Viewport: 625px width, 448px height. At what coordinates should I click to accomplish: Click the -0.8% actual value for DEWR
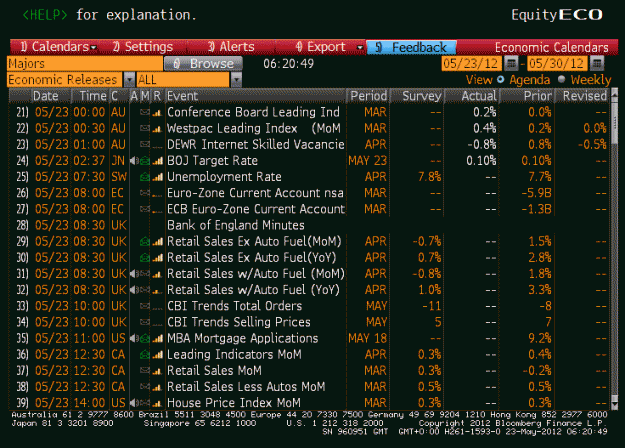point(482,145)
